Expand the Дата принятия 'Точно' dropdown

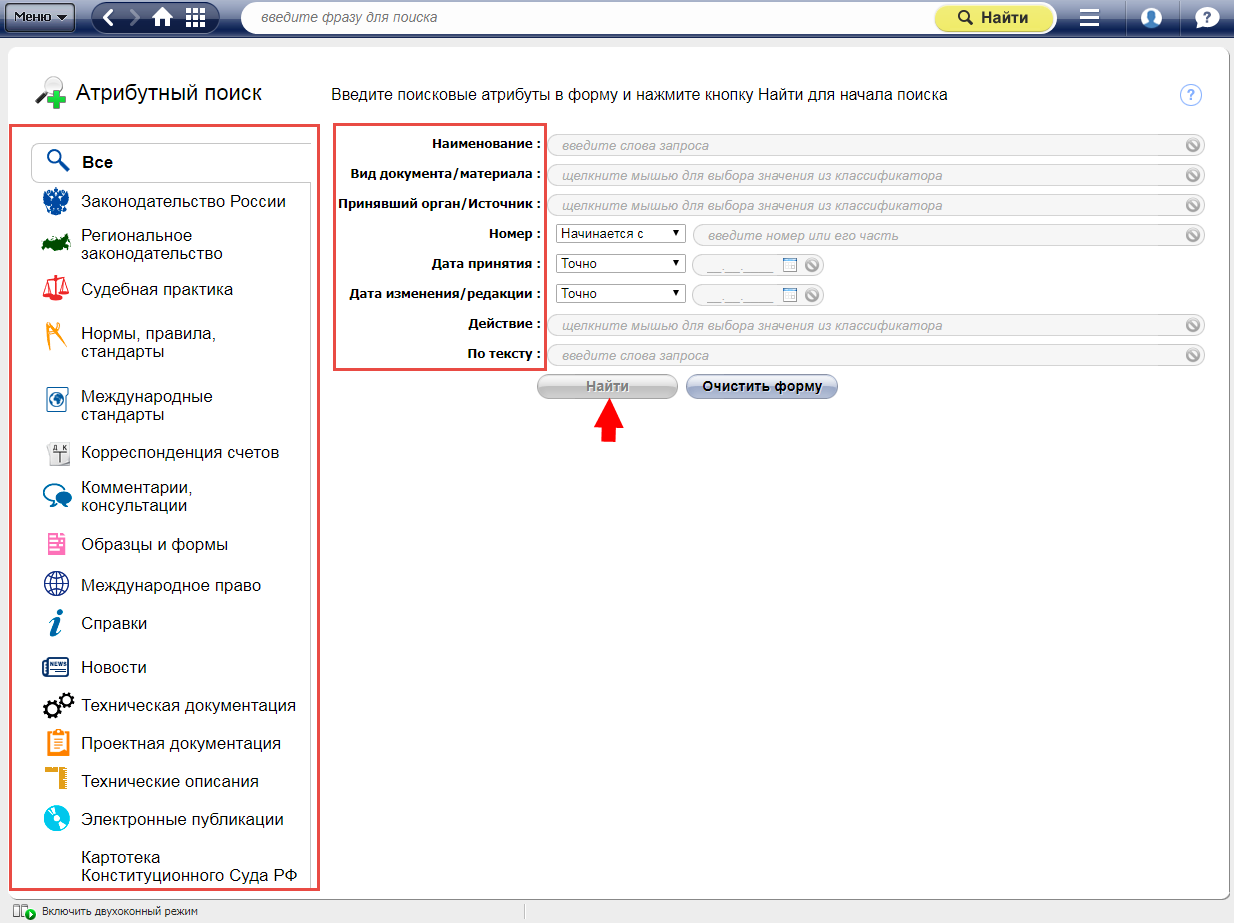coord(620,264)
